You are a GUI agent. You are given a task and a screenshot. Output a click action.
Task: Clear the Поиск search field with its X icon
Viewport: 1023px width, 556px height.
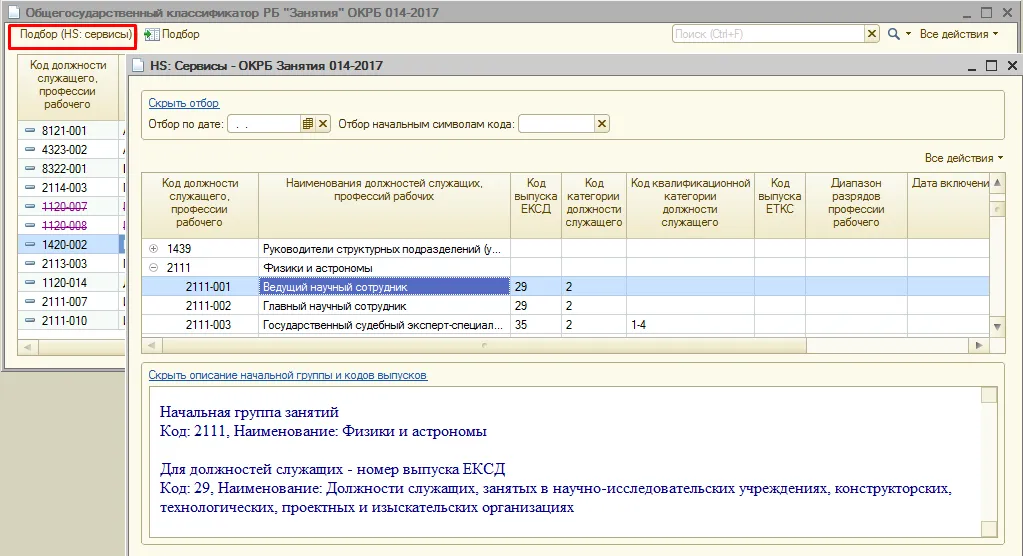[872, 34]
